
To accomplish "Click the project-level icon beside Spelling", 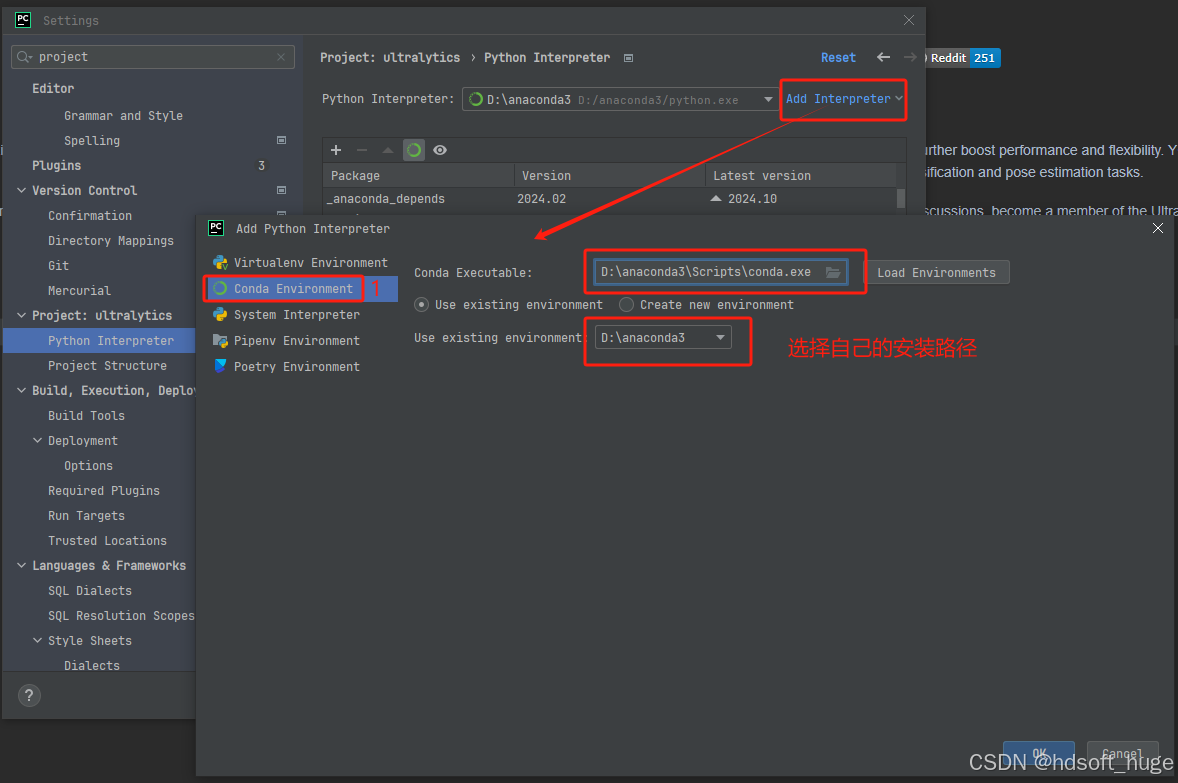I will 282,140.
